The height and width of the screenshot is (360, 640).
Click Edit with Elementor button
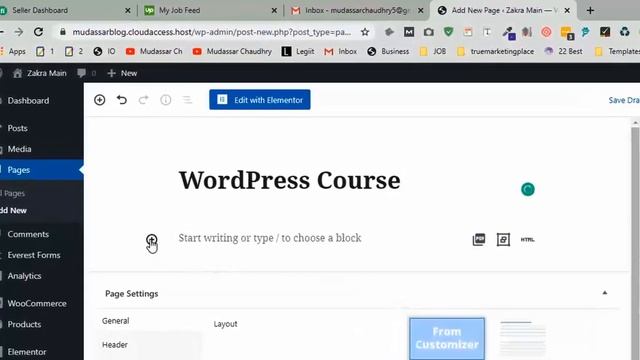[260, 100]
